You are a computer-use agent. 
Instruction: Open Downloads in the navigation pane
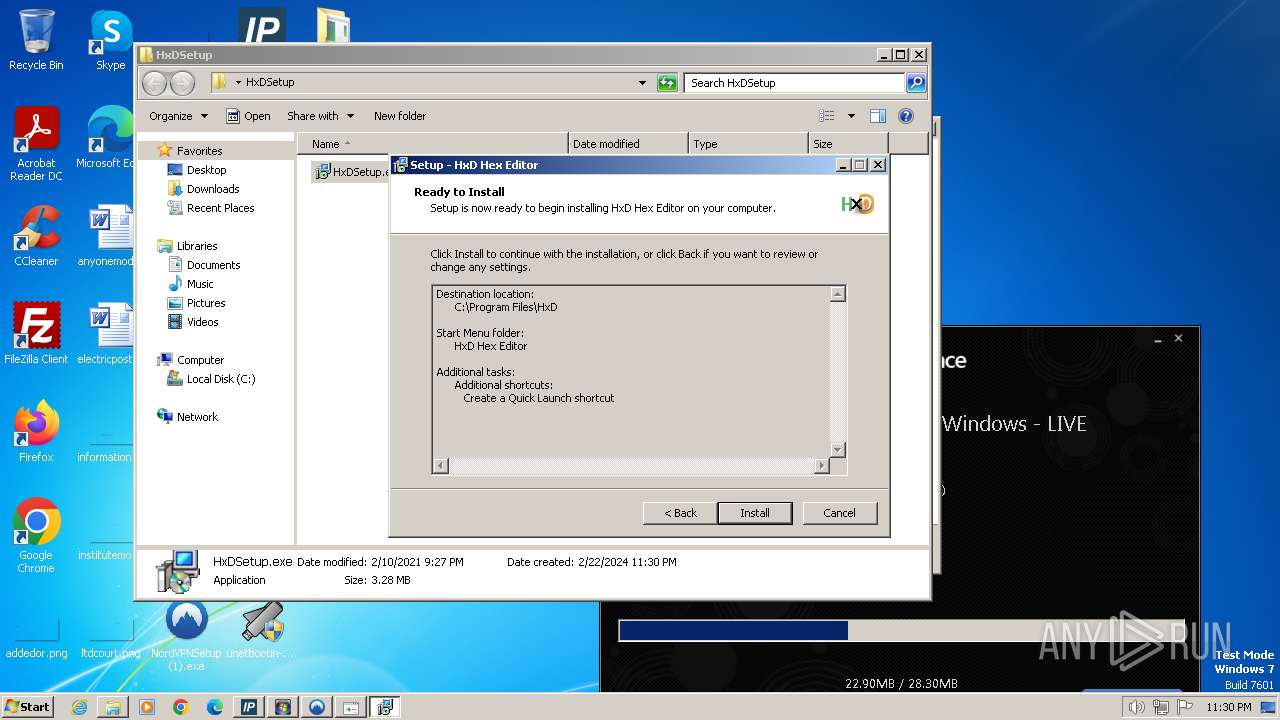pyautogui.click(x=212, y=189)
